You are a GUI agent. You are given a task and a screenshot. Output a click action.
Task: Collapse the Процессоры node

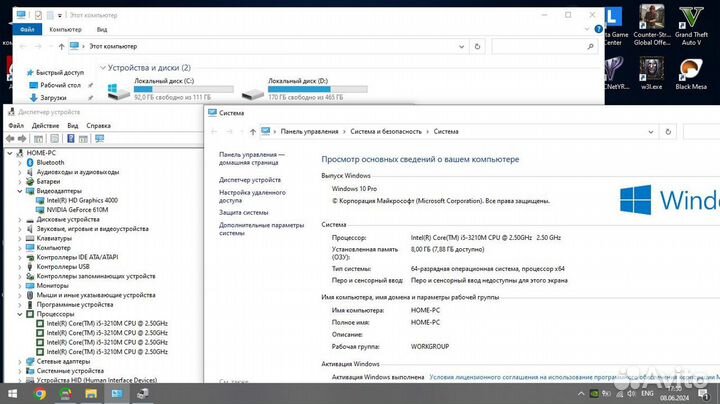click(20, 314)
